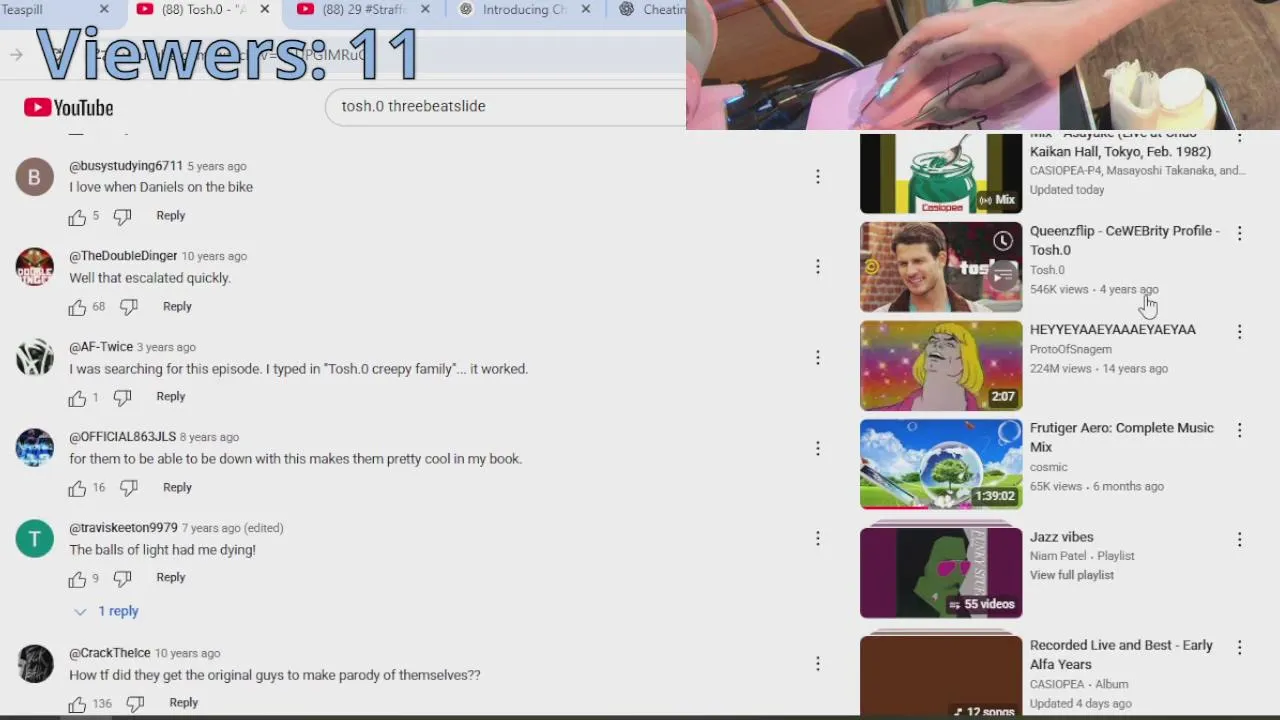Open TheDoubleDinger's profile avatar

click(34, 267)
